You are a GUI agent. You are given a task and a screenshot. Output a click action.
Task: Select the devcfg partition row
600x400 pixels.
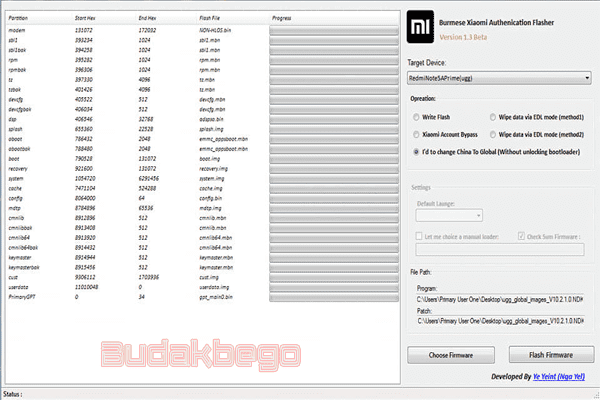coord(203,100)
